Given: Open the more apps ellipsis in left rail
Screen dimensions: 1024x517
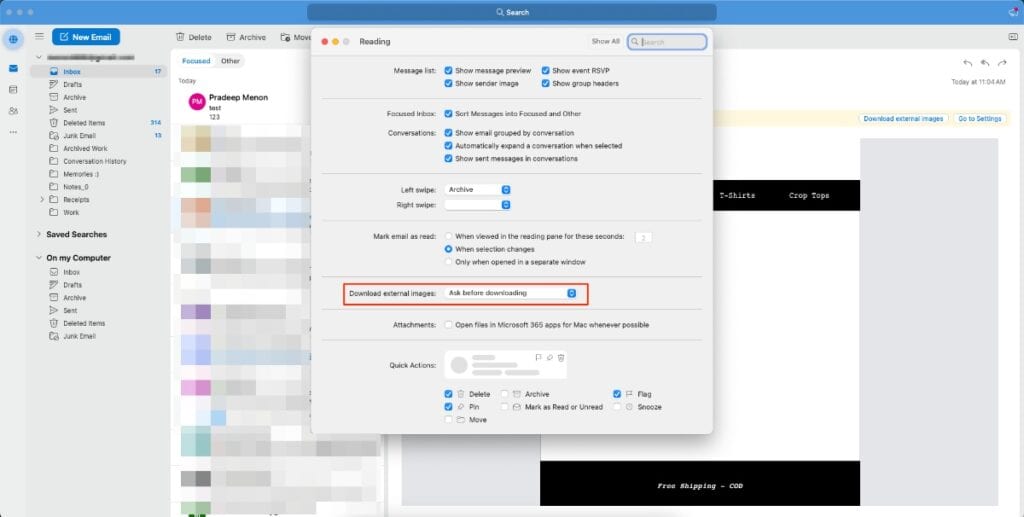Looking at the screenshot, I should click(13, 132).
